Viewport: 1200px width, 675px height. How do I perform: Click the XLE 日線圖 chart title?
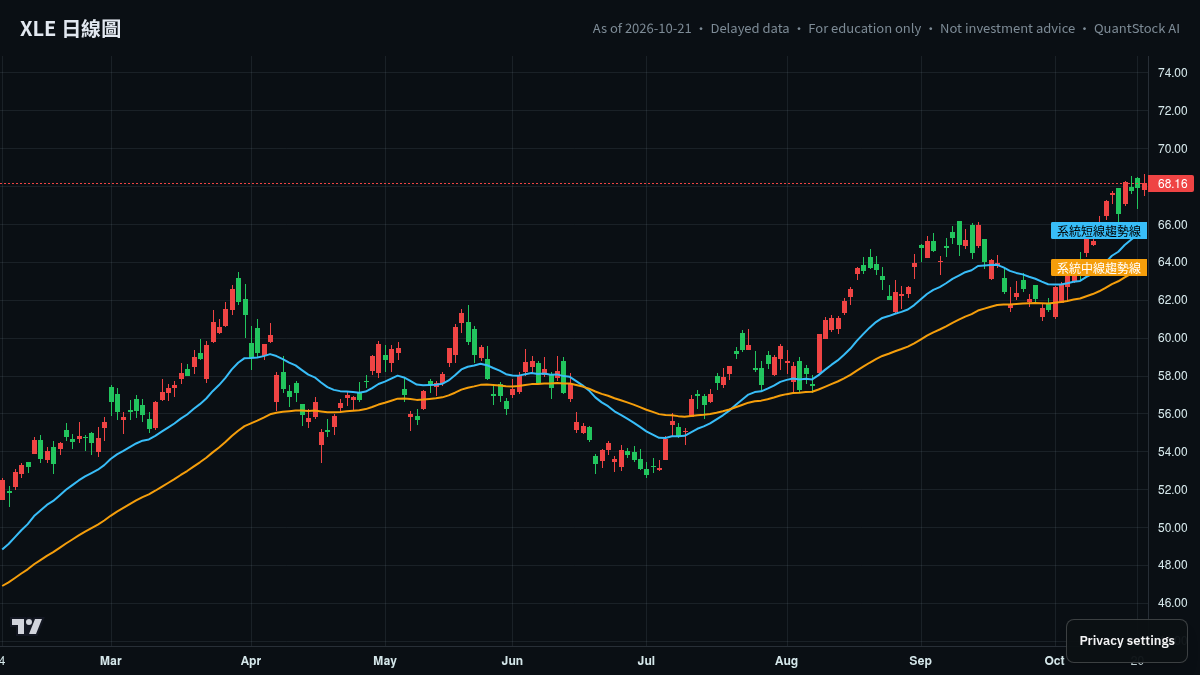[x=70, y=29]
